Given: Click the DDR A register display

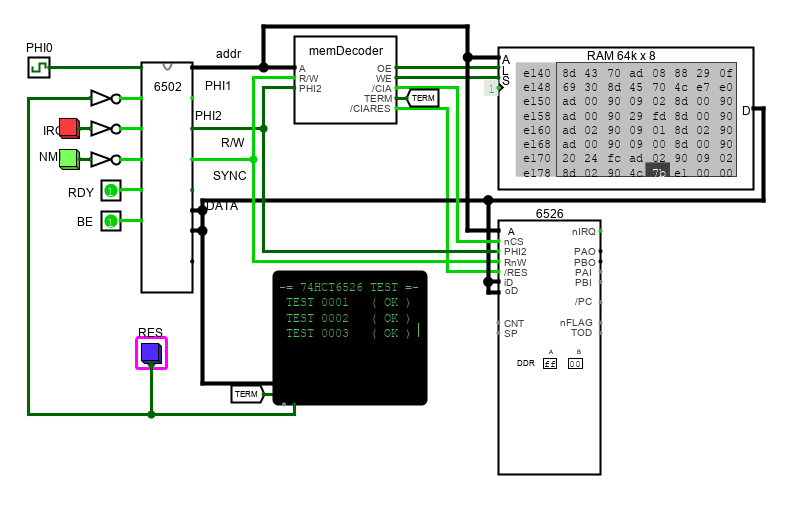Looking at the screenshot, I should click(550, 364).
